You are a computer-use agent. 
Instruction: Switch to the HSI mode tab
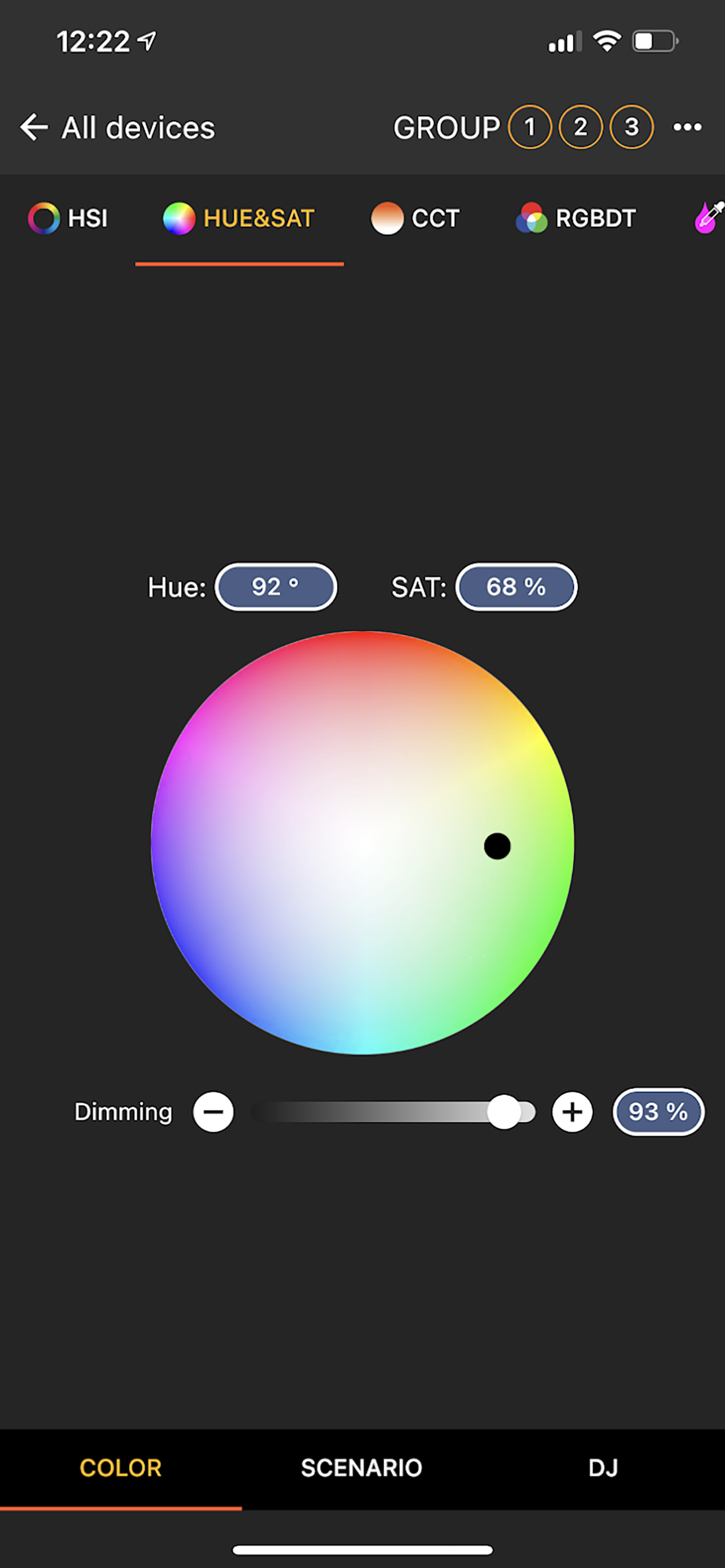tap(68, 218)
